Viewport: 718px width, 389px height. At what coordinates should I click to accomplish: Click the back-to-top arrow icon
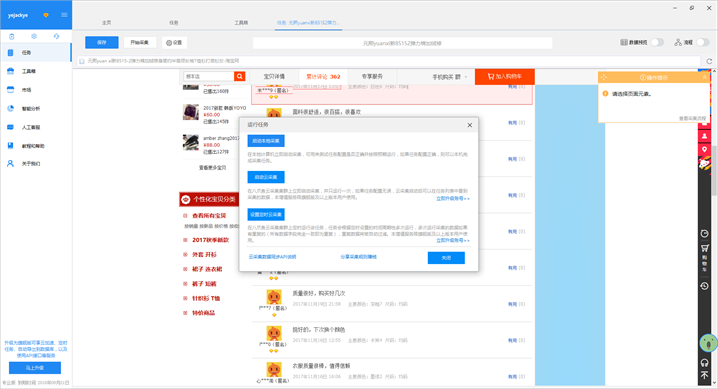coord(704,375)
